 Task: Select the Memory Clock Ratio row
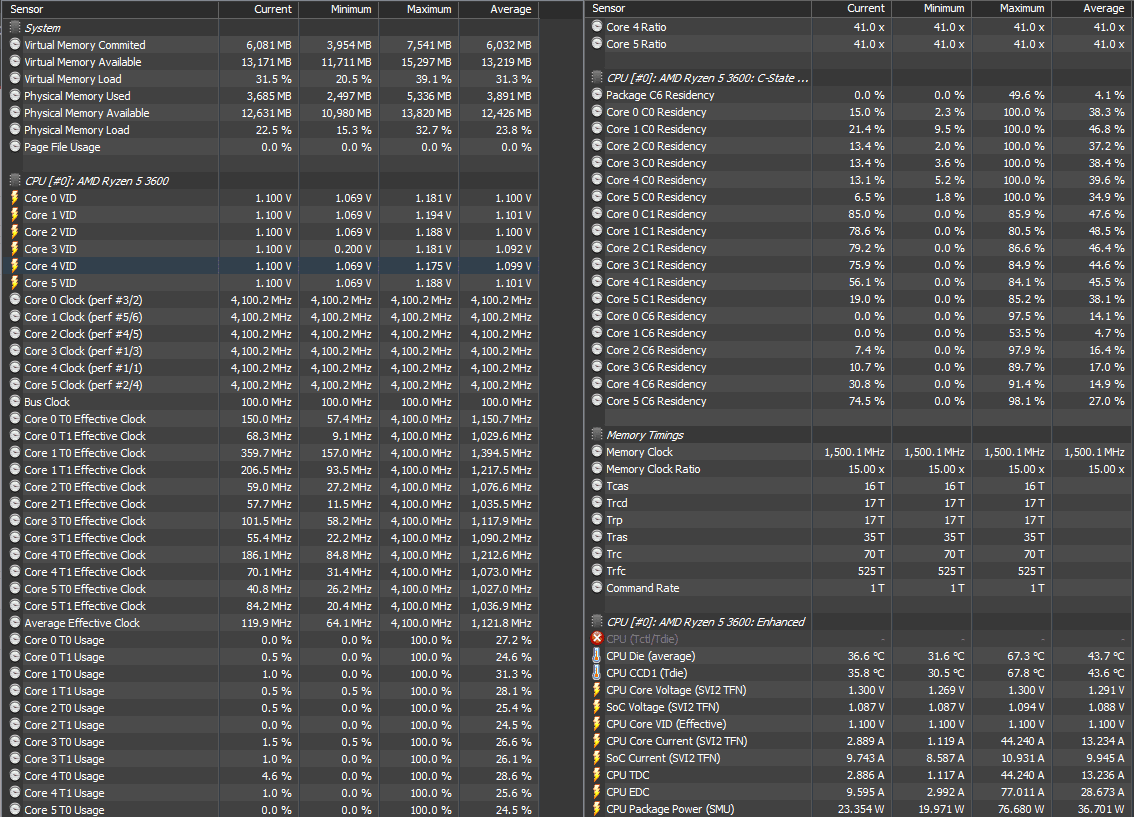[x=858, y=469]
